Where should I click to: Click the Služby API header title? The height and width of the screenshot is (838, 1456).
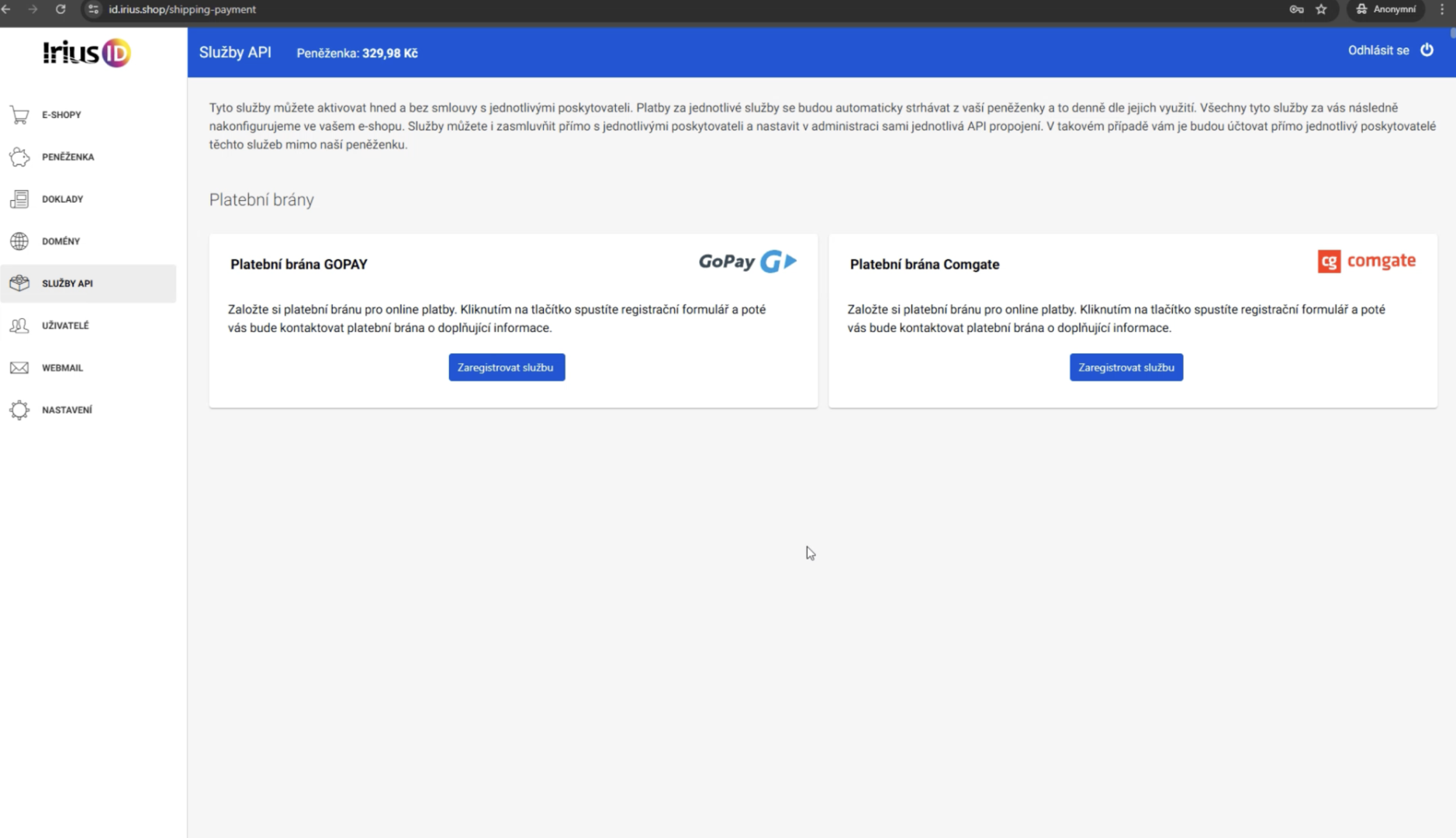235,52
